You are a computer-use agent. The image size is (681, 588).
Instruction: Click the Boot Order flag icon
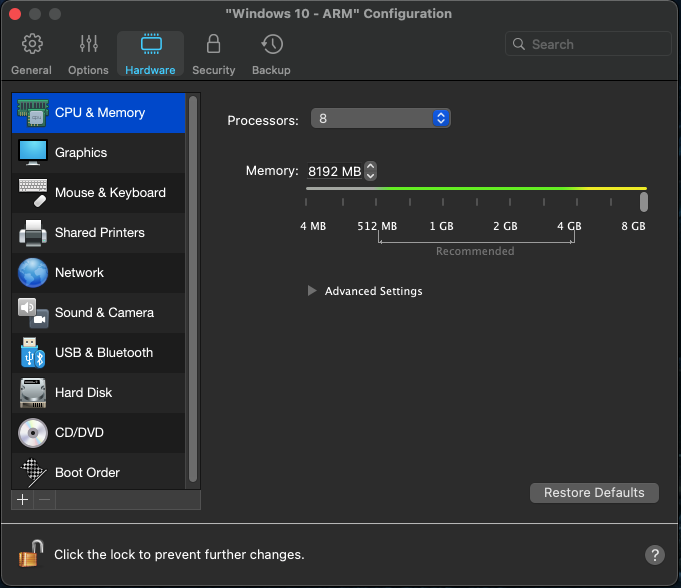point(33,472)
